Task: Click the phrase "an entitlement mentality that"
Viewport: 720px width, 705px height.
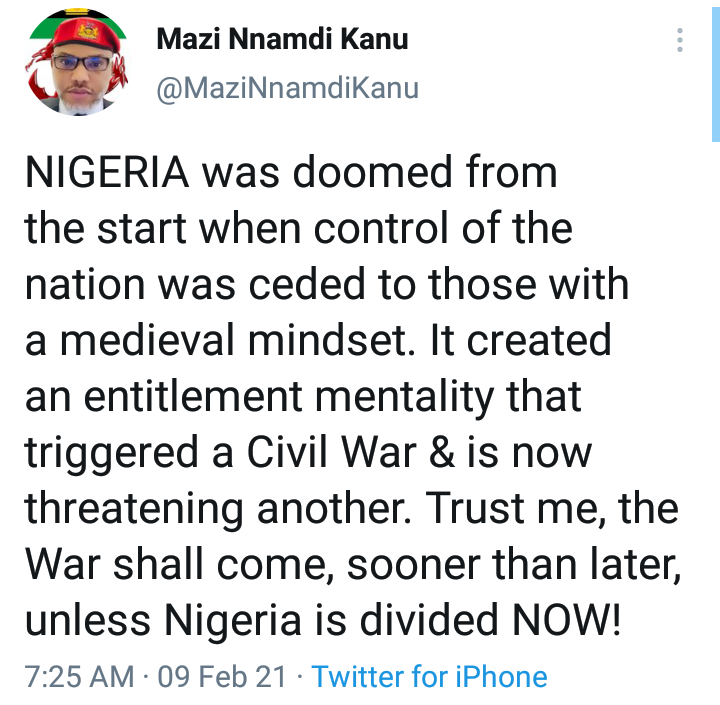Action: click(303, 396)
